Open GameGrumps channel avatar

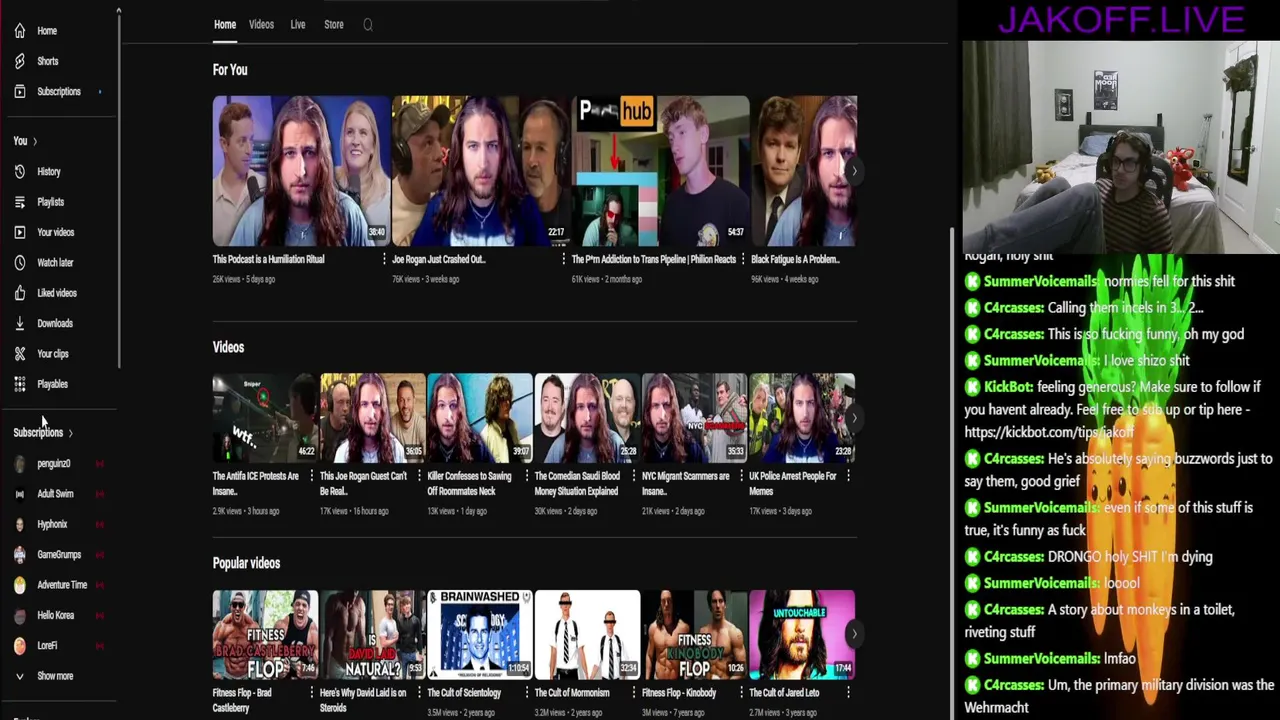[x=19, y=555]
